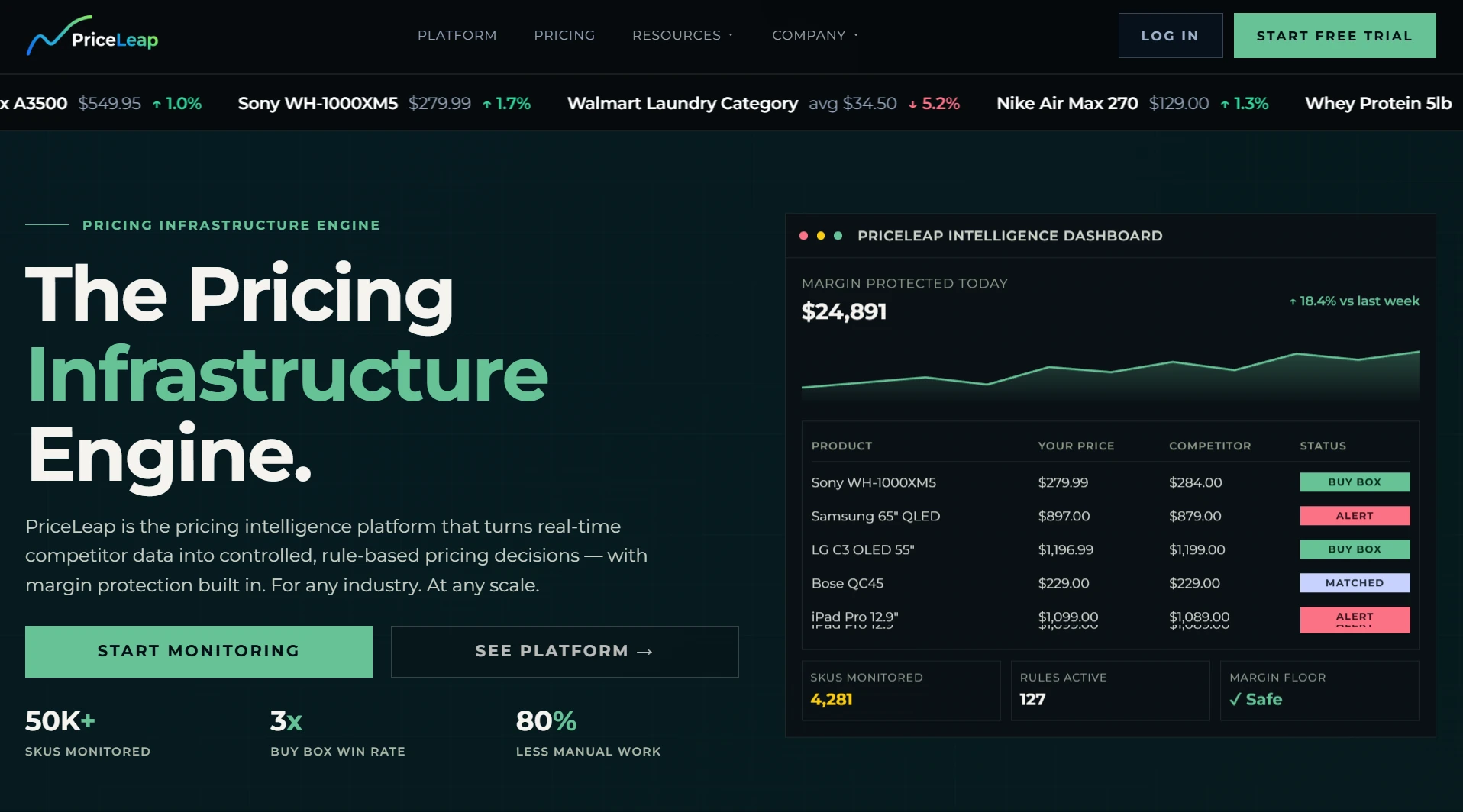
Task: Click the Product column header
Action: [841, 446]
